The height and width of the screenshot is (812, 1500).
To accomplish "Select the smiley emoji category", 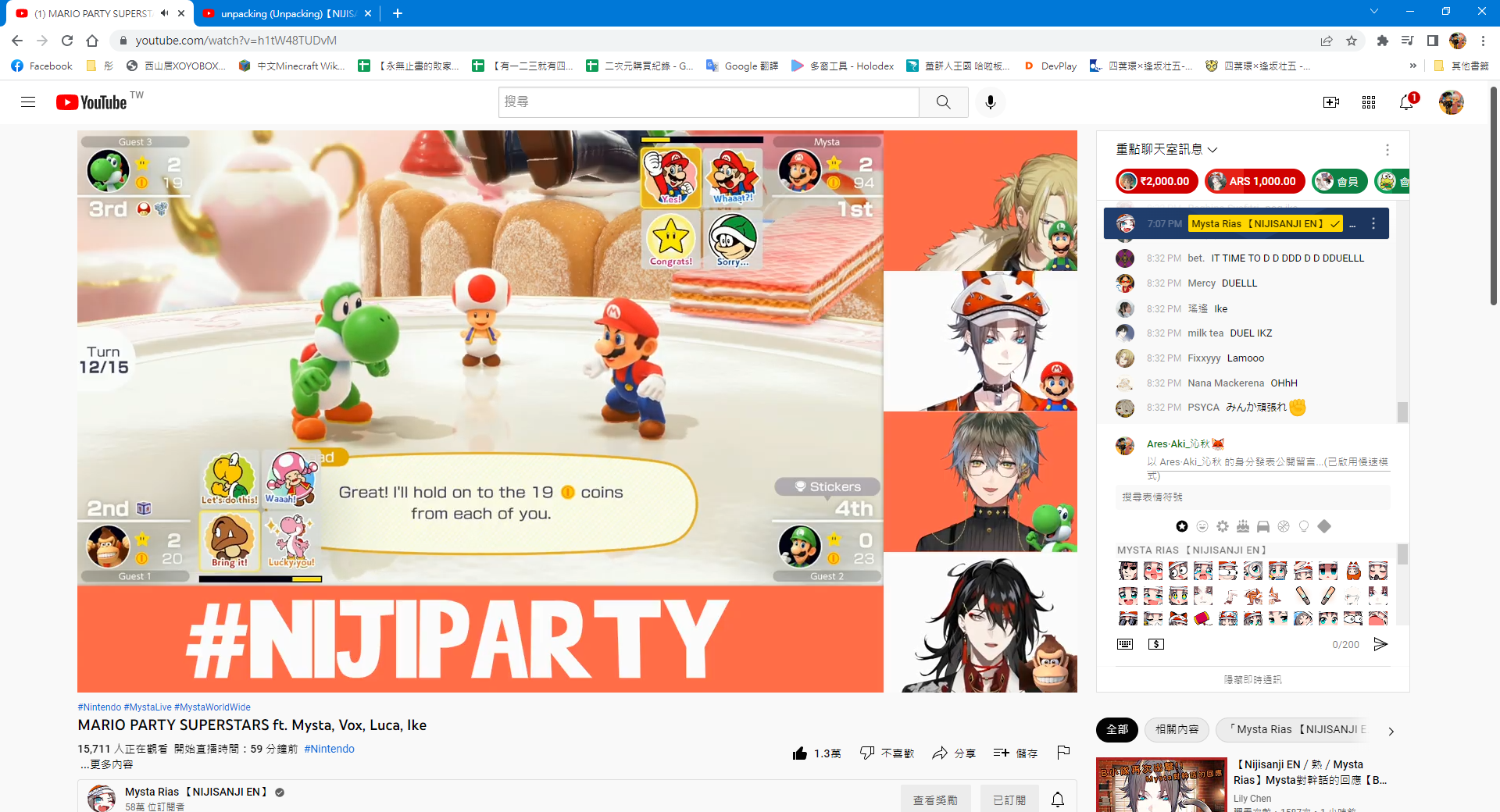I will click(1202, 526).
